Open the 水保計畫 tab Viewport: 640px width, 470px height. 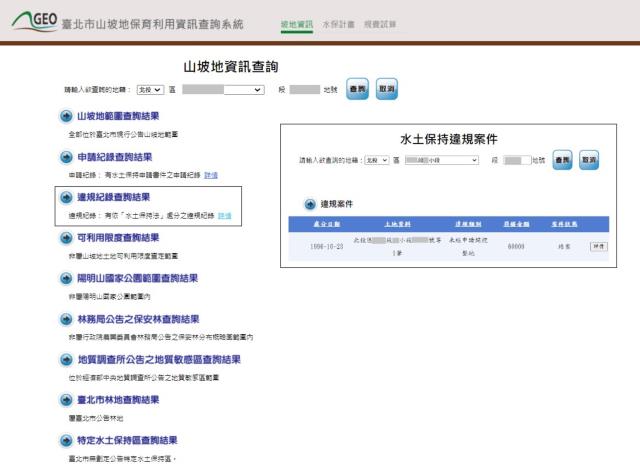pyautogui.click(x=338, y=24)
